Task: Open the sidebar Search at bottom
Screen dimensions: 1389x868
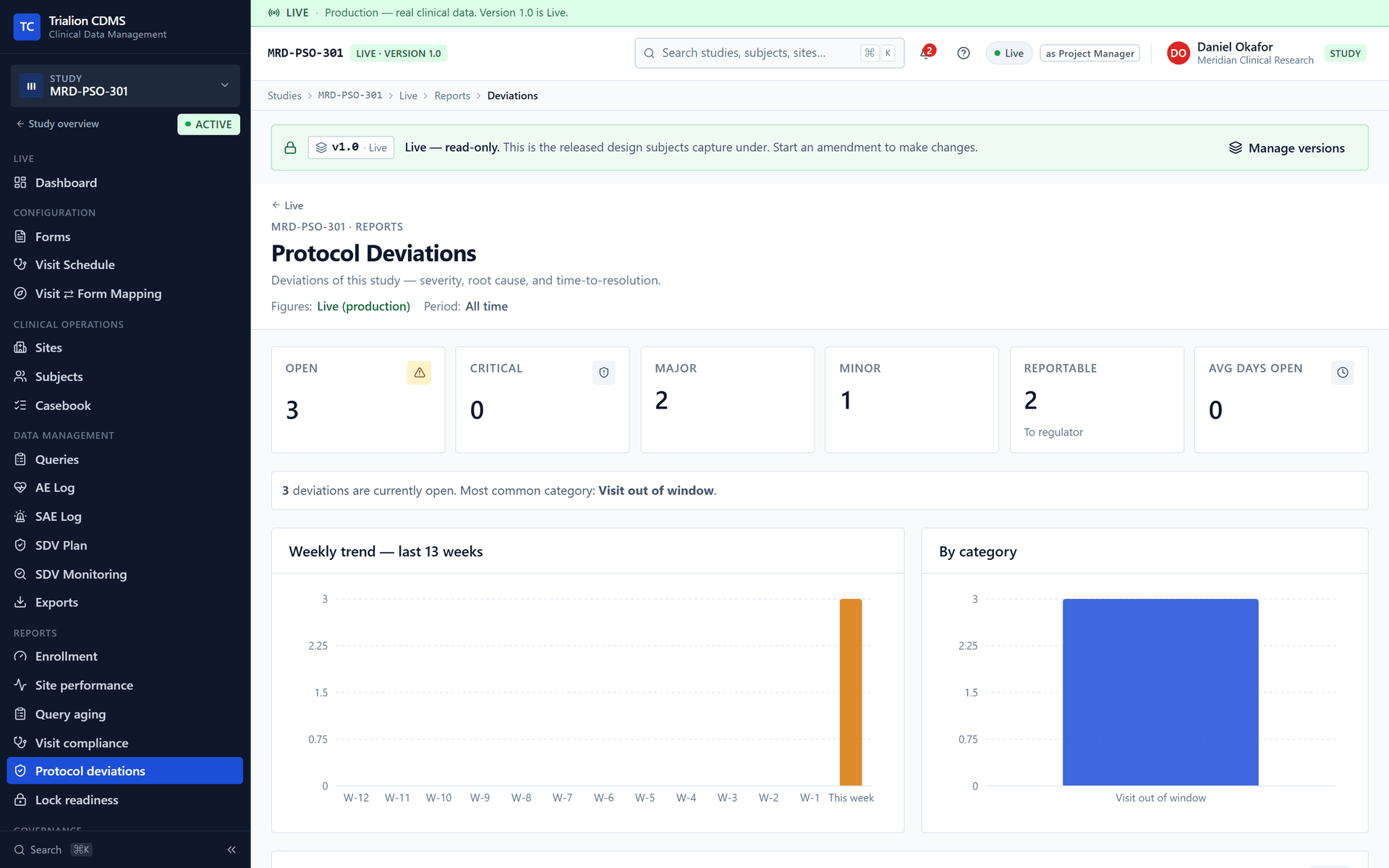Action: 53,850
